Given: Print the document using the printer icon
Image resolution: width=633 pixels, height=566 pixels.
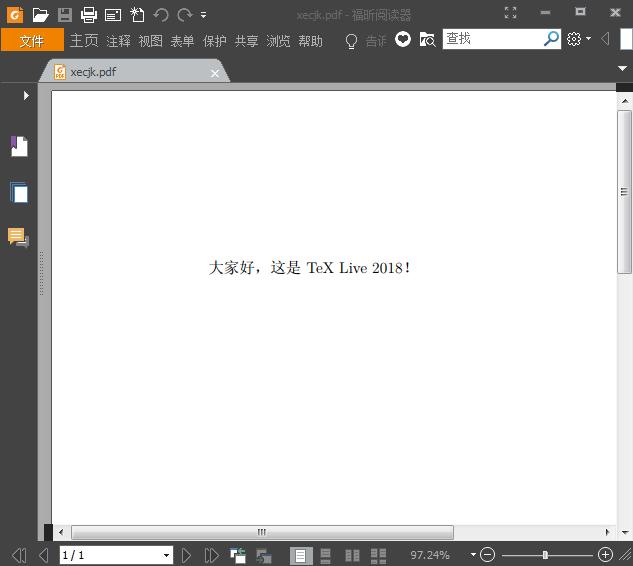Looking at the screenshot, I should click(89, 15).
